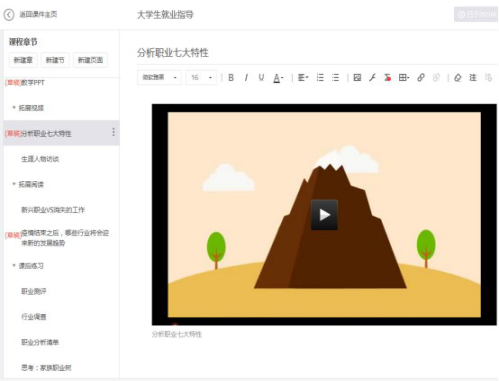Insert an unordered list
This screenshot has height=381, width=499.
tap(335, 78)
